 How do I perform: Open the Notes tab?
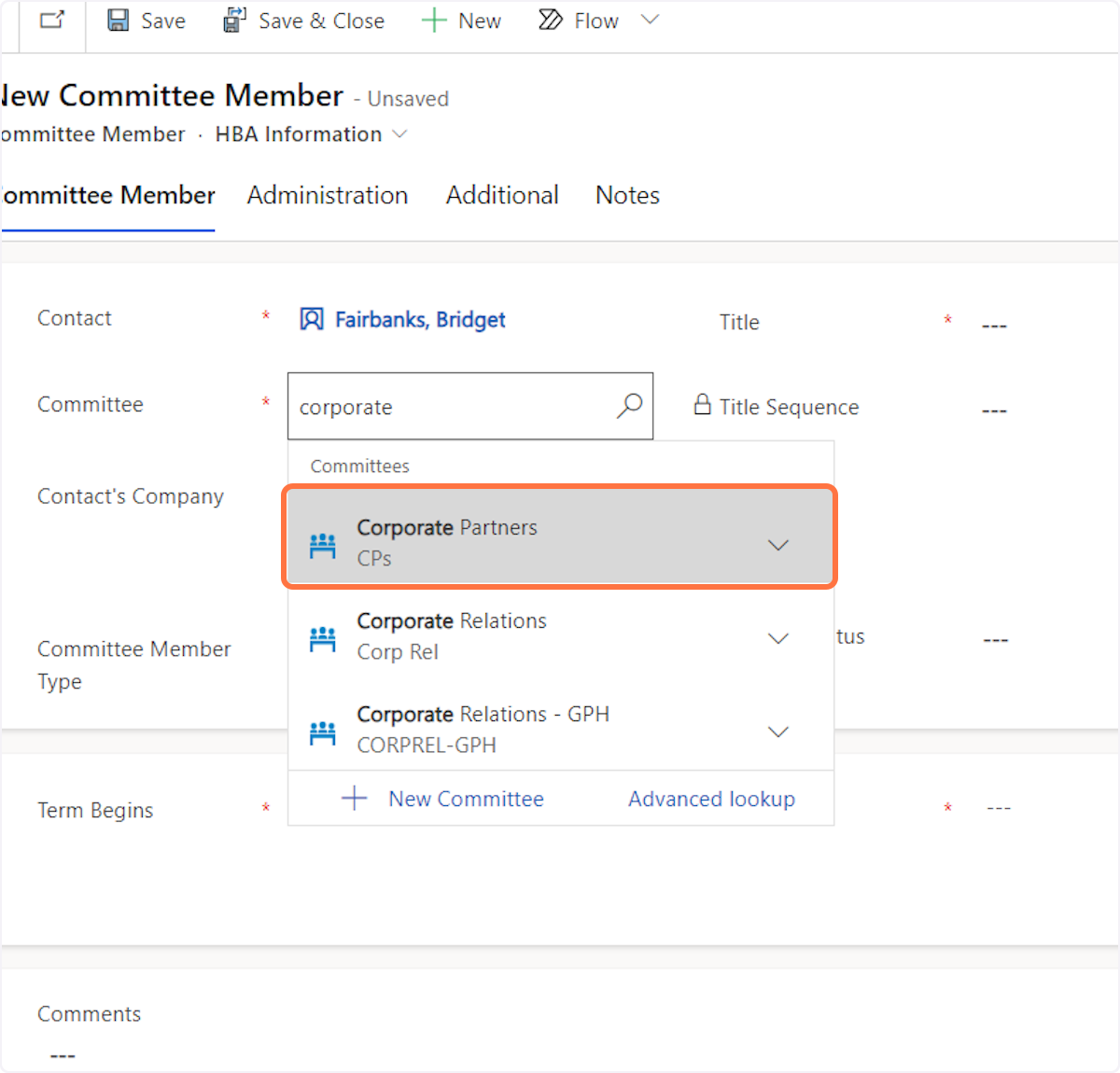coord(627,195)
